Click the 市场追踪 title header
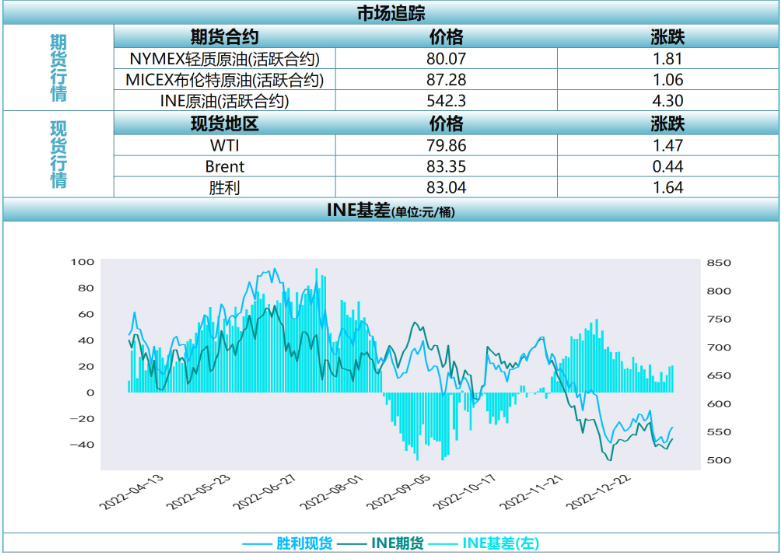This screenshot has width=781, height=553. click(x=390, y=12)
